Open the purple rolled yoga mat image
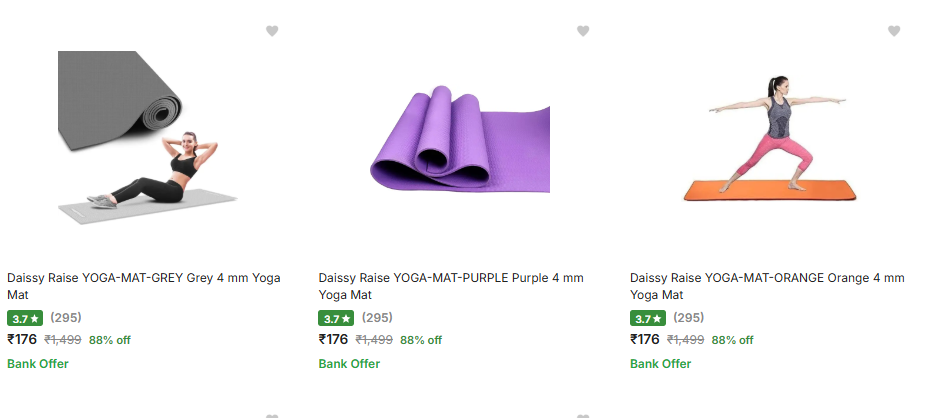This screenshot has height=418, width=934. (460, 138)
